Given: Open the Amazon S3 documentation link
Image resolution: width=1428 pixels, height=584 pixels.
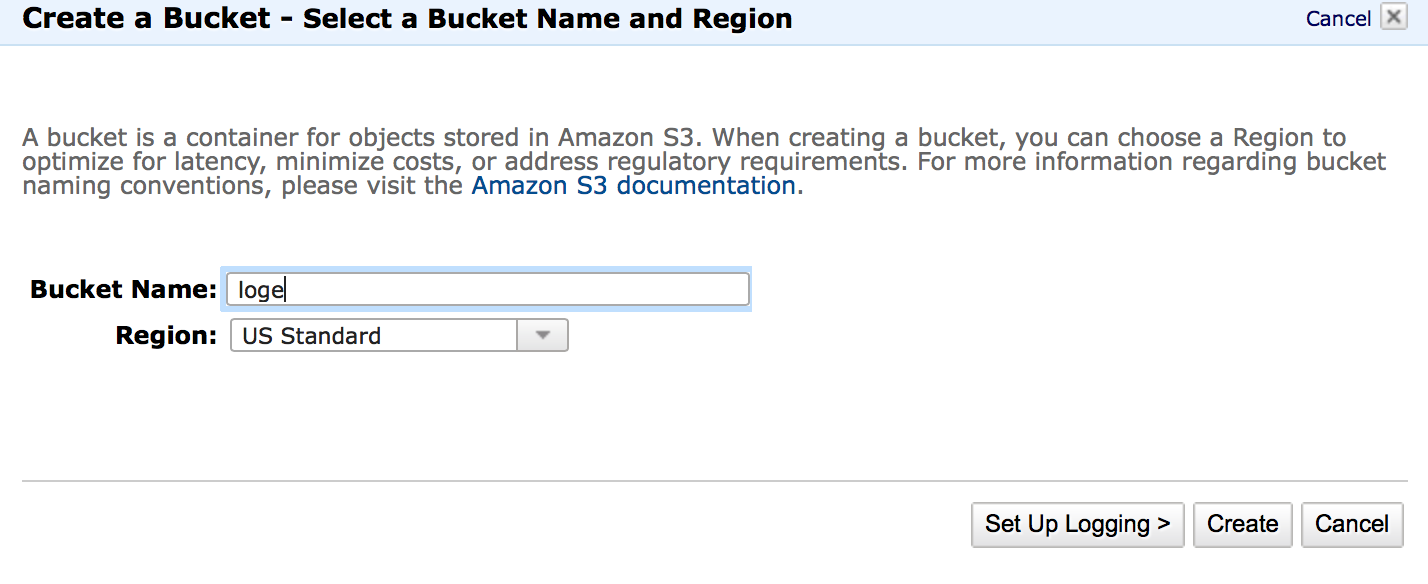Looking at the screenshot, I should click(x=633, y=186).
